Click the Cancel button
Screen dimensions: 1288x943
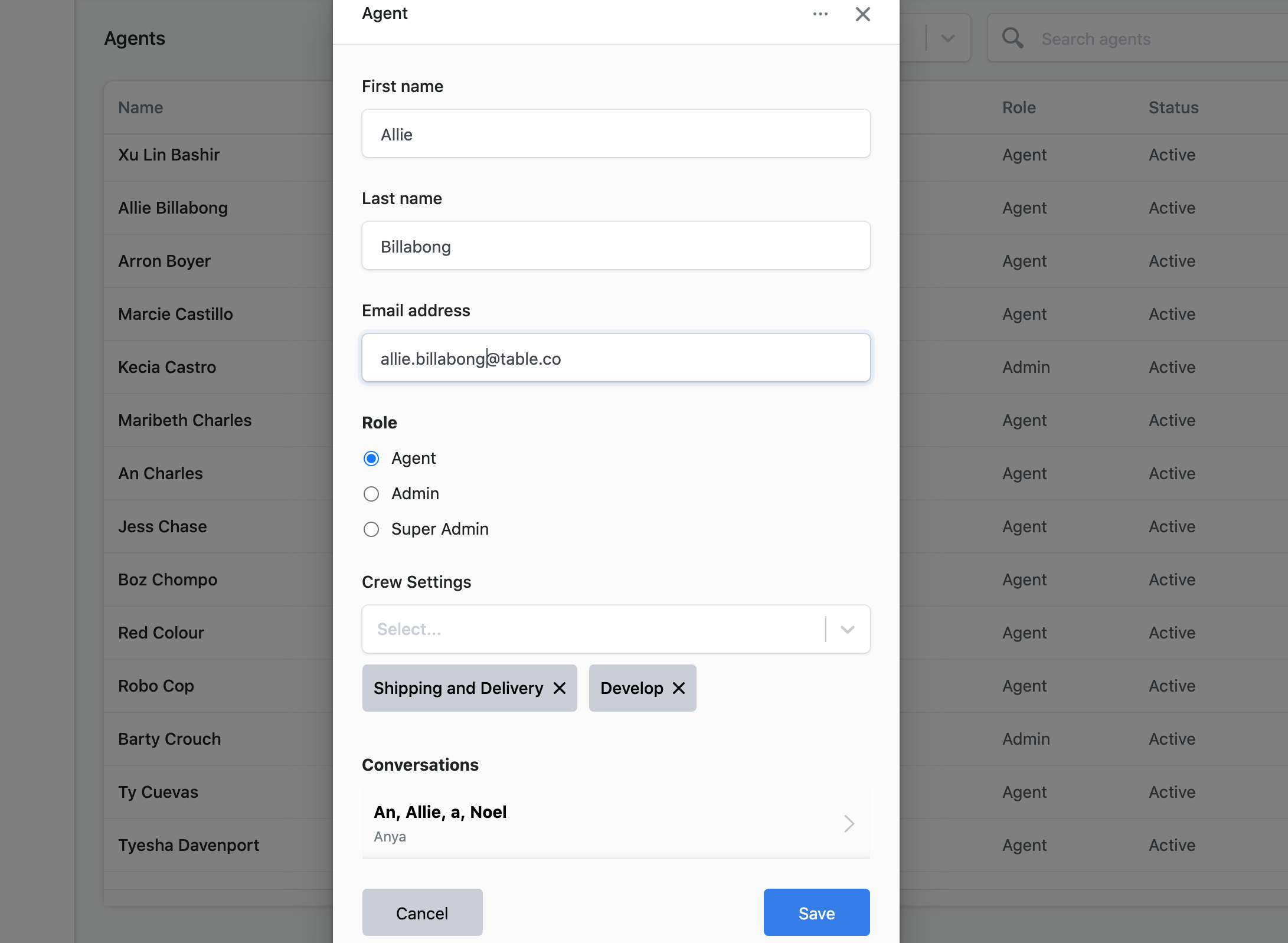coord(422,912)
